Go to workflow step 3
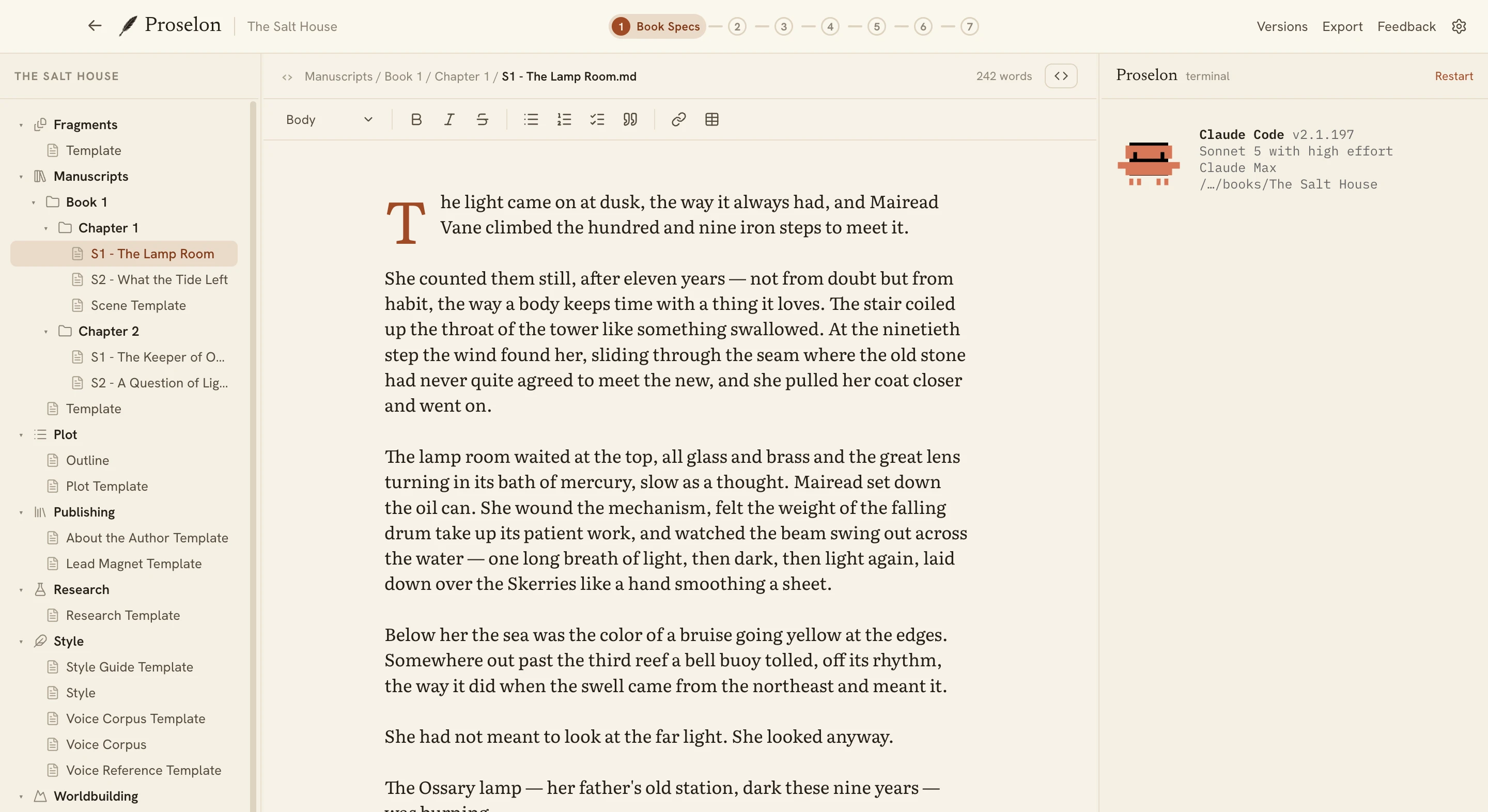This screenshot has height=812, width=1488. pyautogui.click(x=783, y=26)
